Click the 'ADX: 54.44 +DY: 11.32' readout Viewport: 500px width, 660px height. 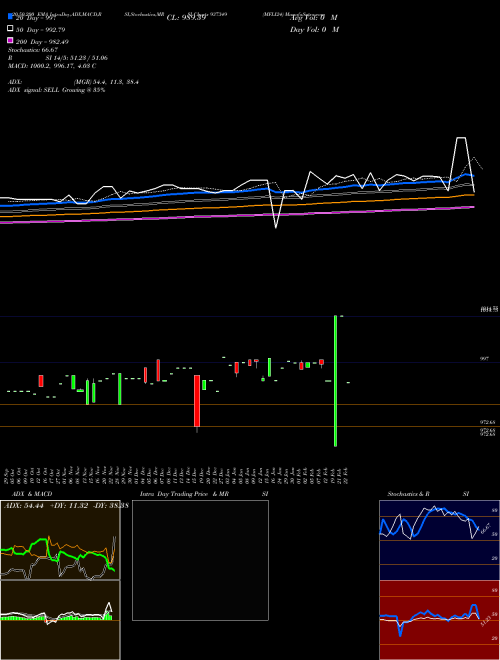click(46, 506)
